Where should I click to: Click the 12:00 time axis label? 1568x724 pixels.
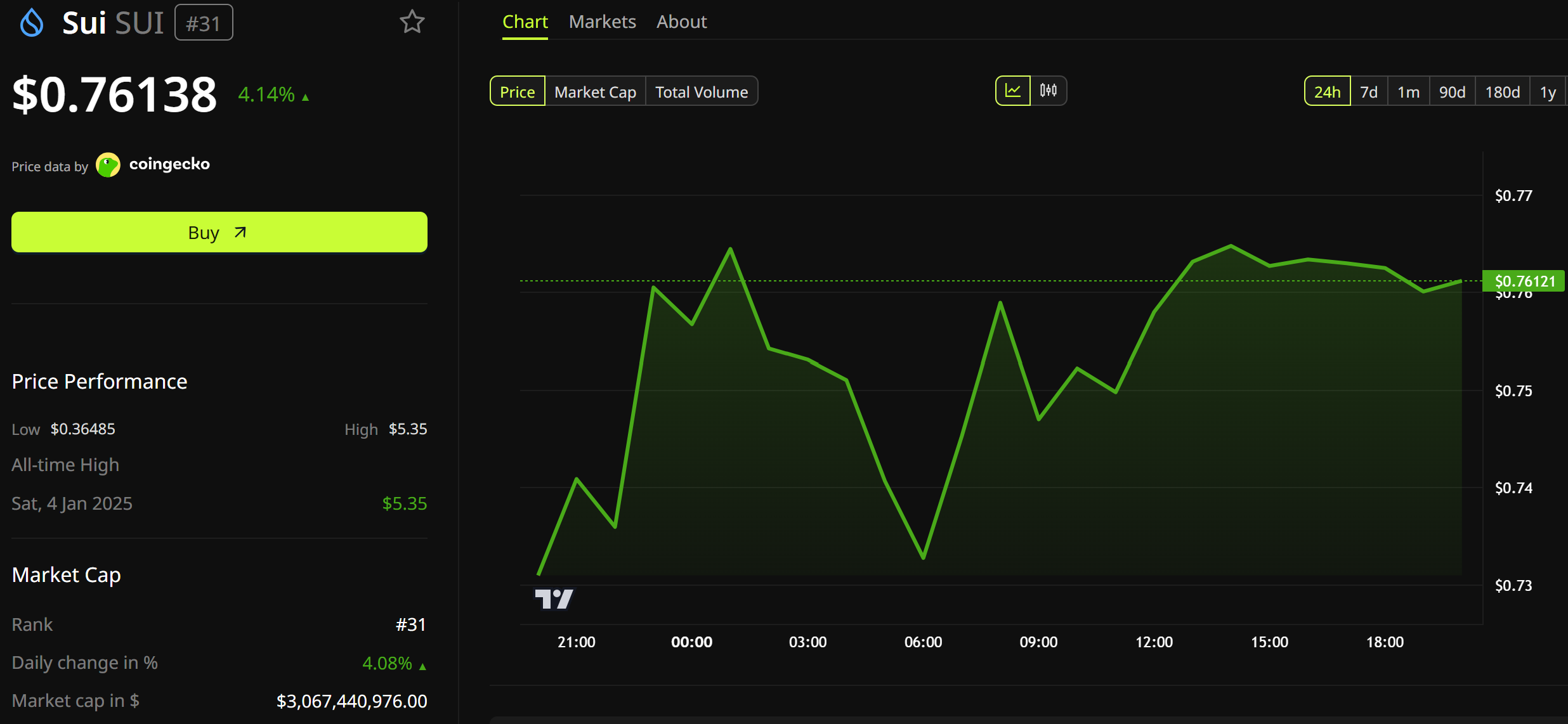[1154, 642]
